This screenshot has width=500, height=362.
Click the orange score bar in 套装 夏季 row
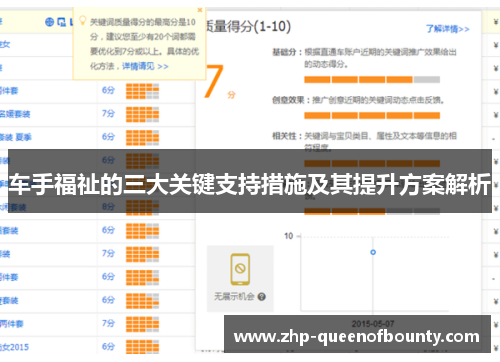coord(142,138)
